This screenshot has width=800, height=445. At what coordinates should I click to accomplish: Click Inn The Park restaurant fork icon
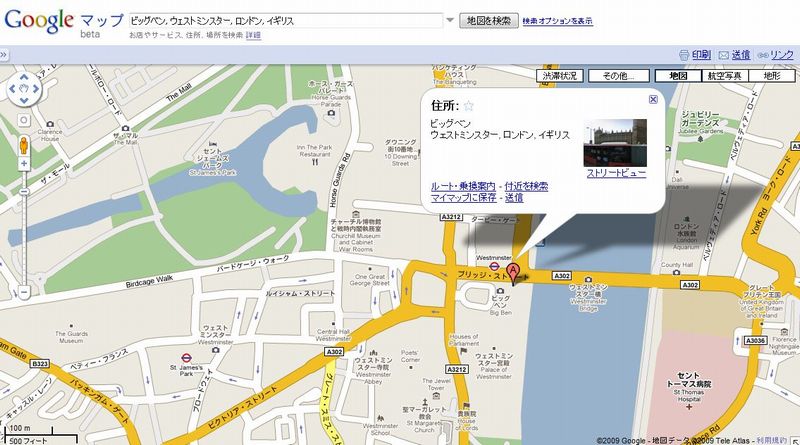pos(315,162)
